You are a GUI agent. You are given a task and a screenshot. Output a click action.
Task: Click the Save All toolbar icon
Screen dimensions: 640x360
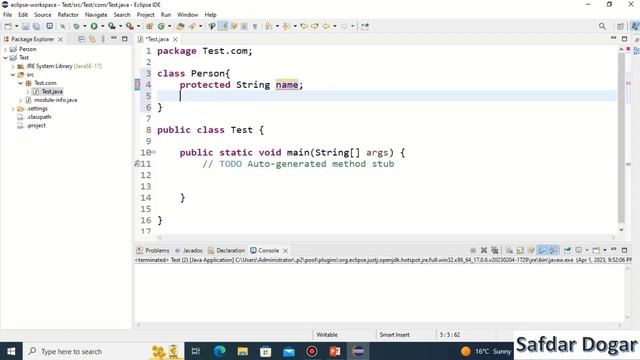click(37, 26)
